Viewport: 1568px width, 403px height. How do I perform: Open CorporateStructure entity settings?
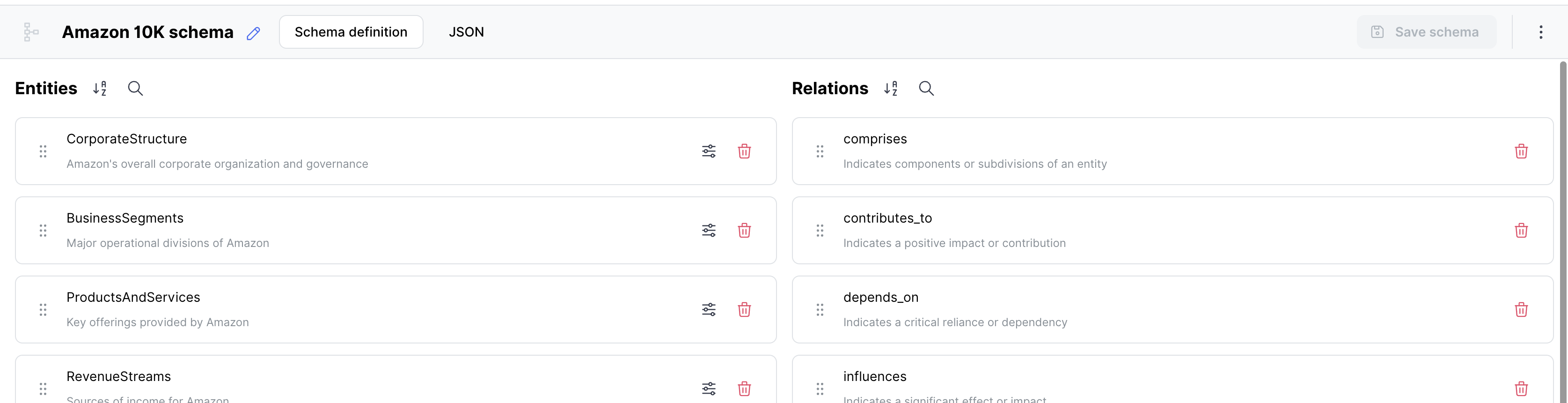click(x=709, y=151)
